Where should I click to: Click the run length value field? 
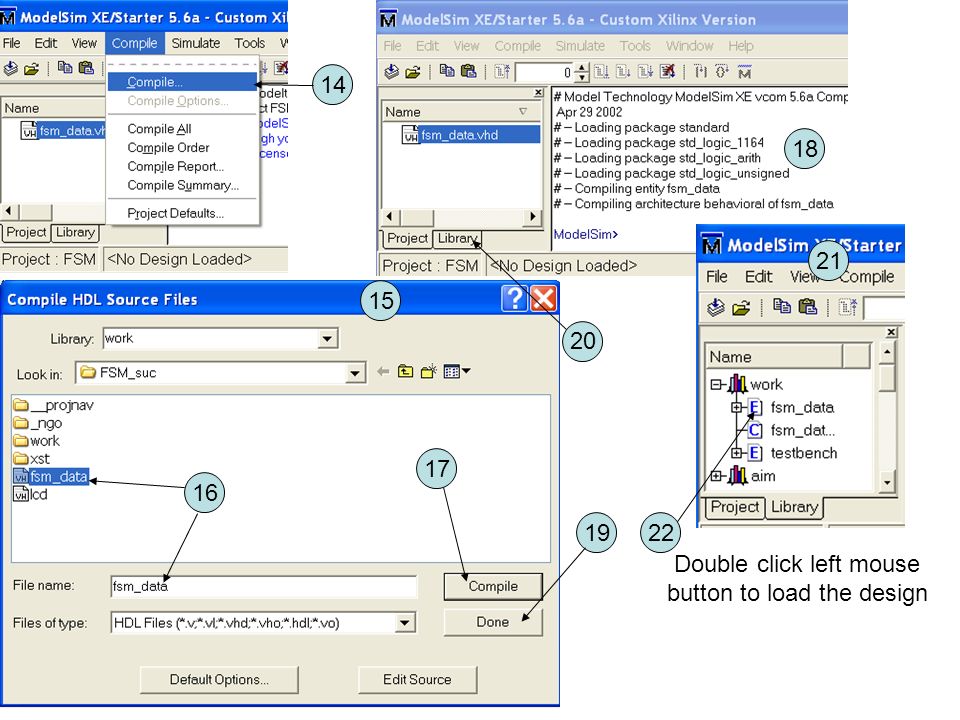pos(544,73)
